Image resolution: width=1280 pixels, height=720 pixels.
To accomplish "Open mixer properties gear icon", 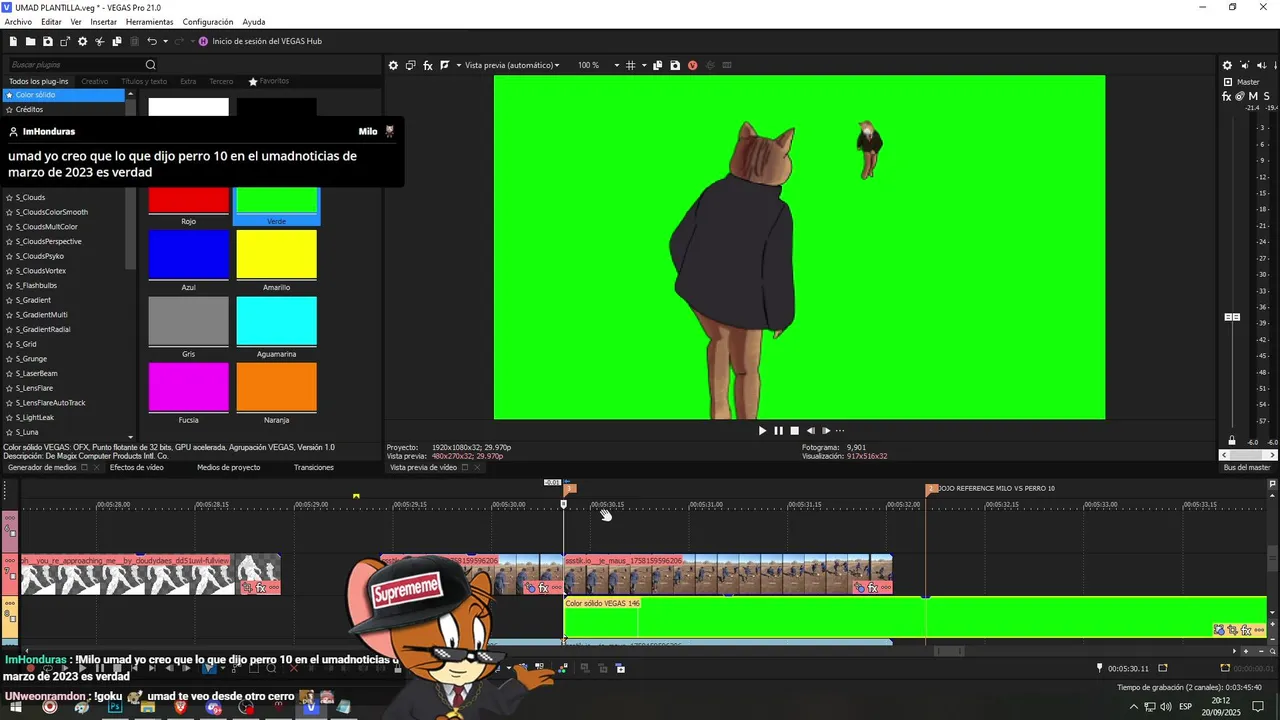I will pos(1227,66).
